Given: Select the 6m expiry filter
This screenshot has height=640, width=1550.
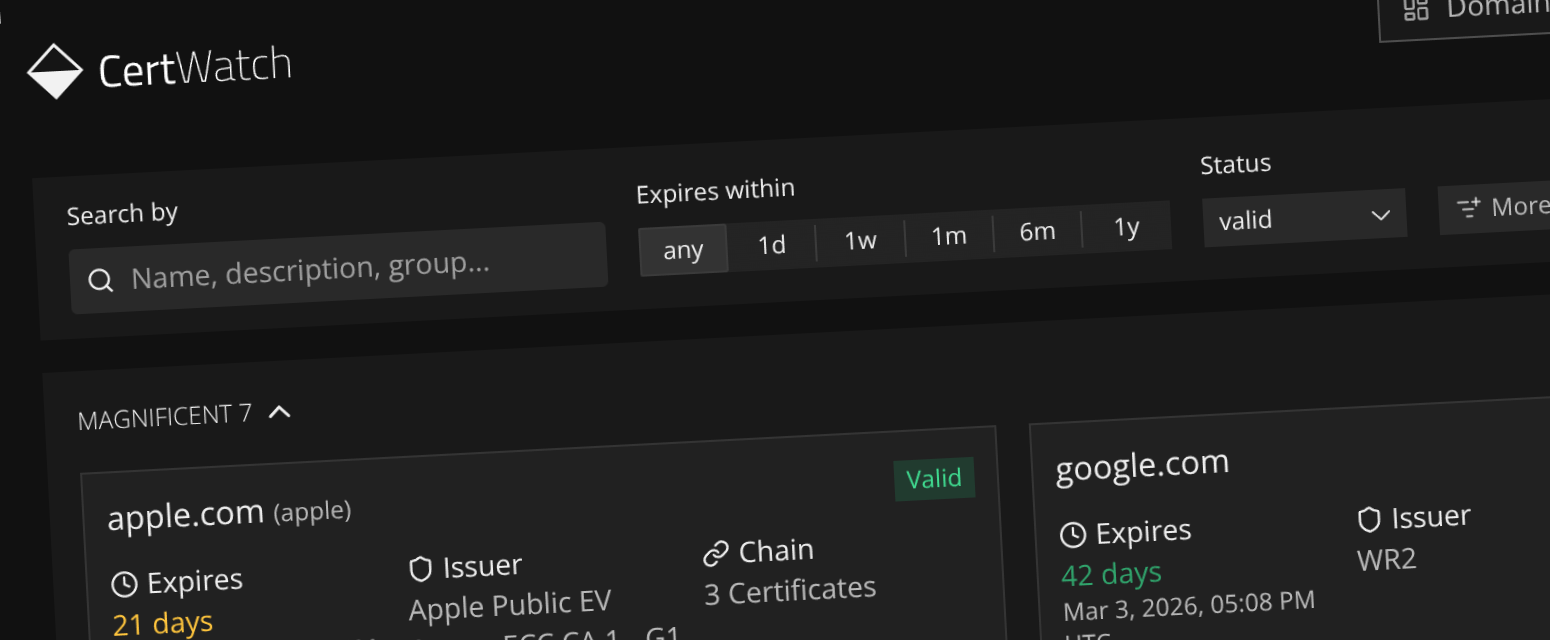Looking at the screenshot, I should click(1038, 231).
